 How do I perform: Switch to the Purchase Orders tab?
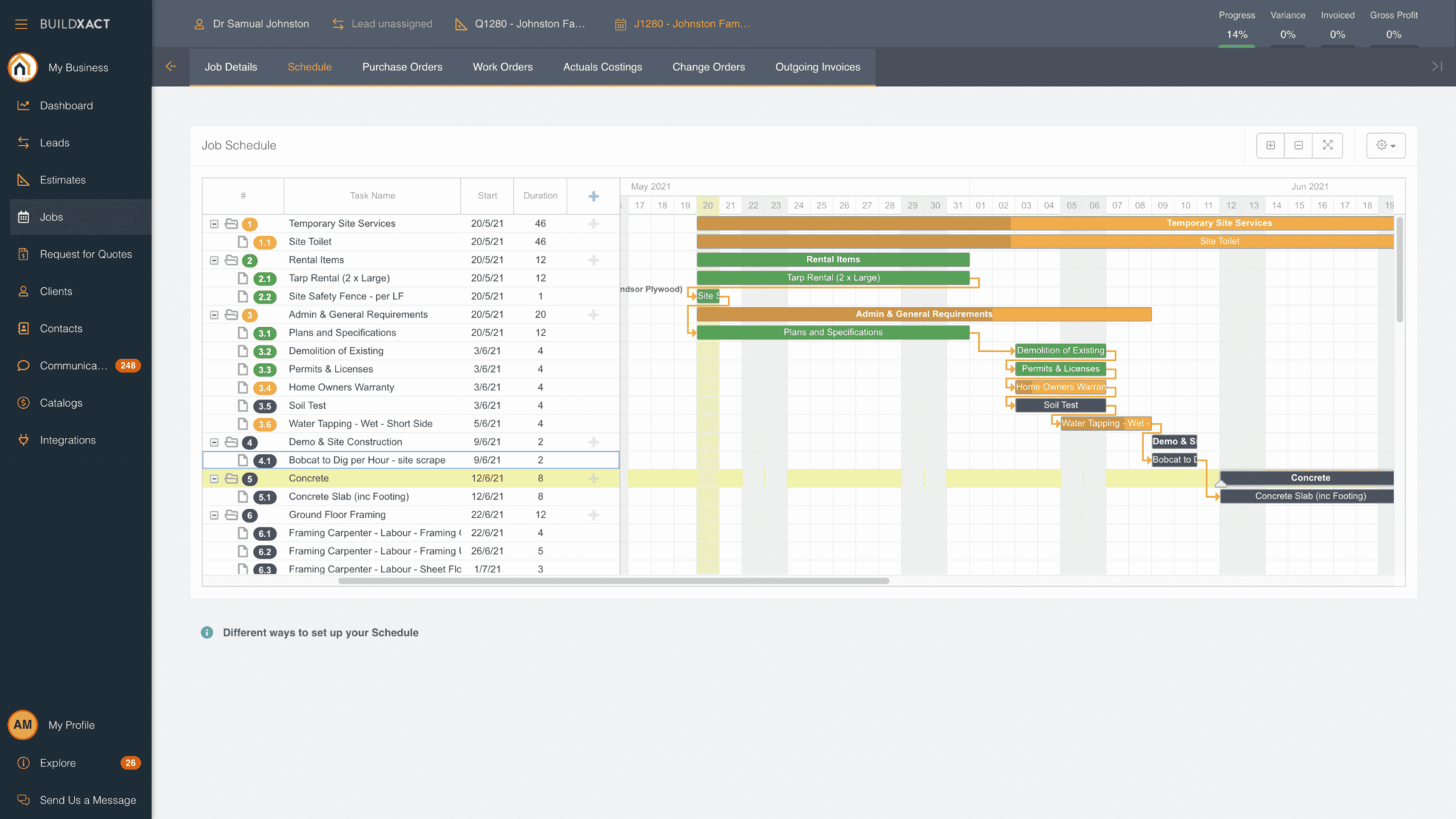[402, 67]
